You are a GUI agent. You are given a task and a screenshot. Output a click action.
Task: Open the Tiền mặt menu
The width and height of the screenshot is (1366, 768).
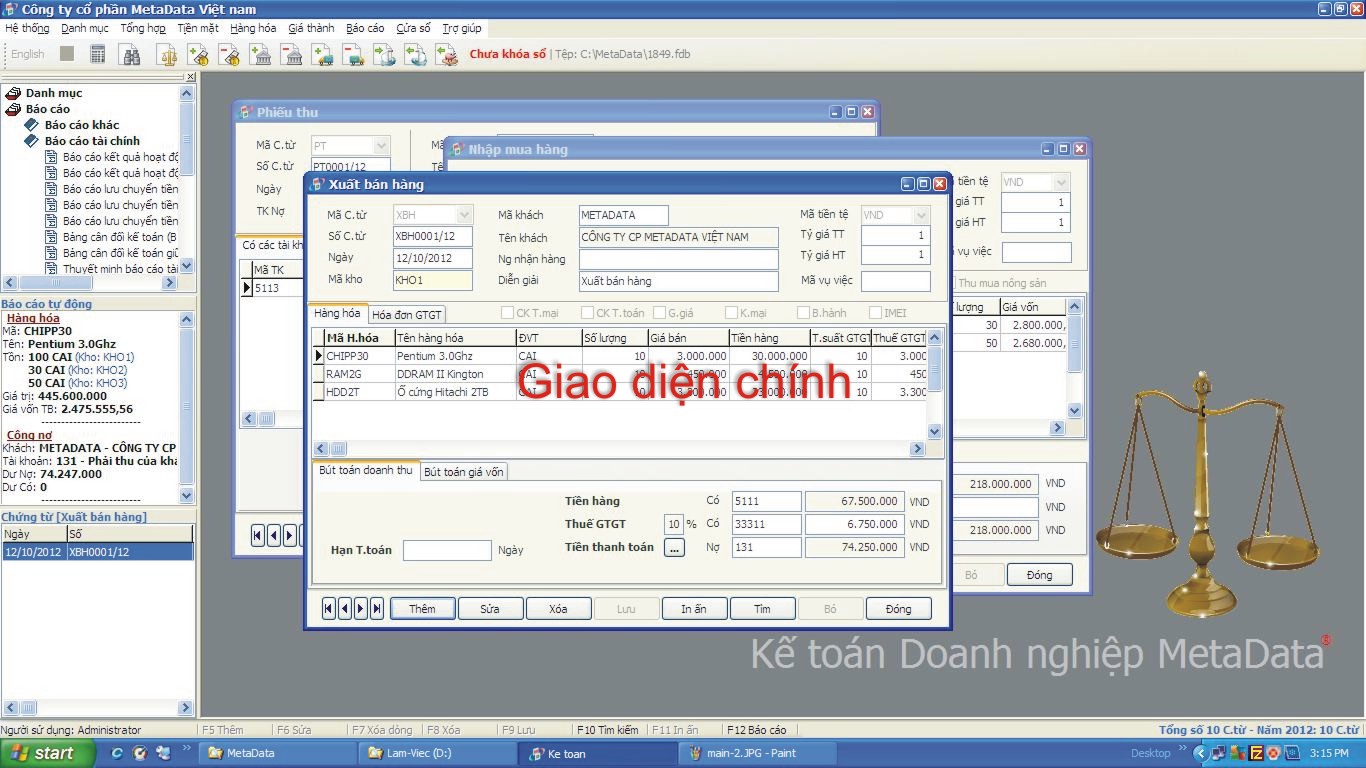click(x=198, y=28)
